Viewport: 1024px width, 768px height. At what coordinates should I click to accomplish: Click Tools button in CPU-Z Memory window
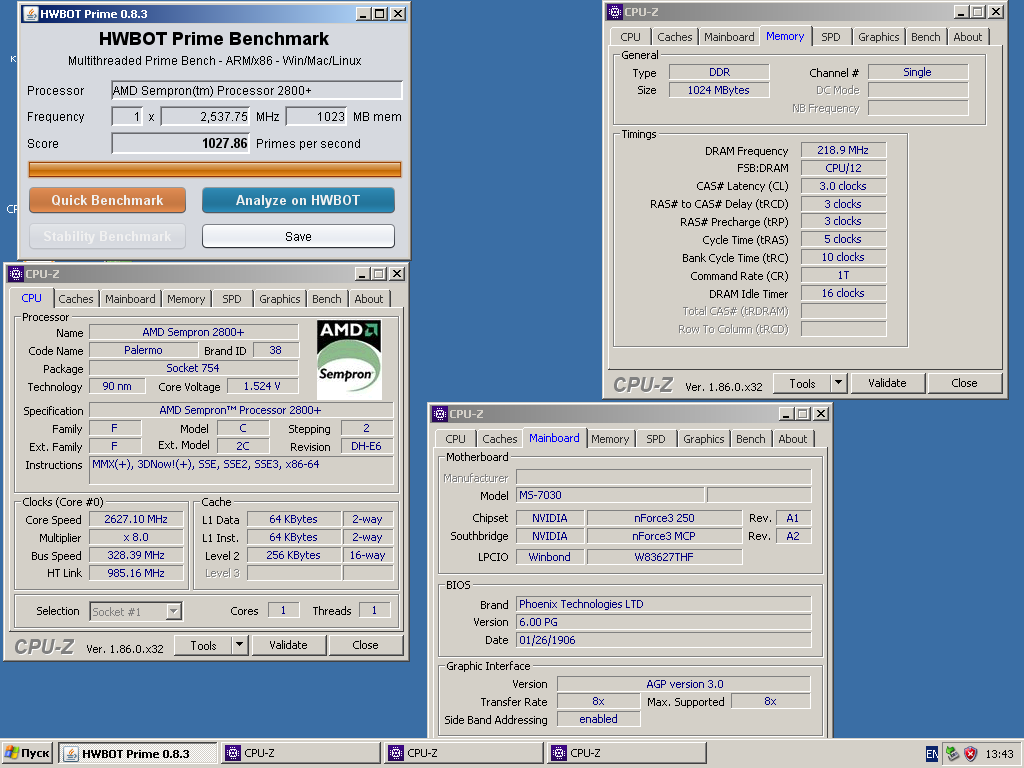click(x=802, y=383)
